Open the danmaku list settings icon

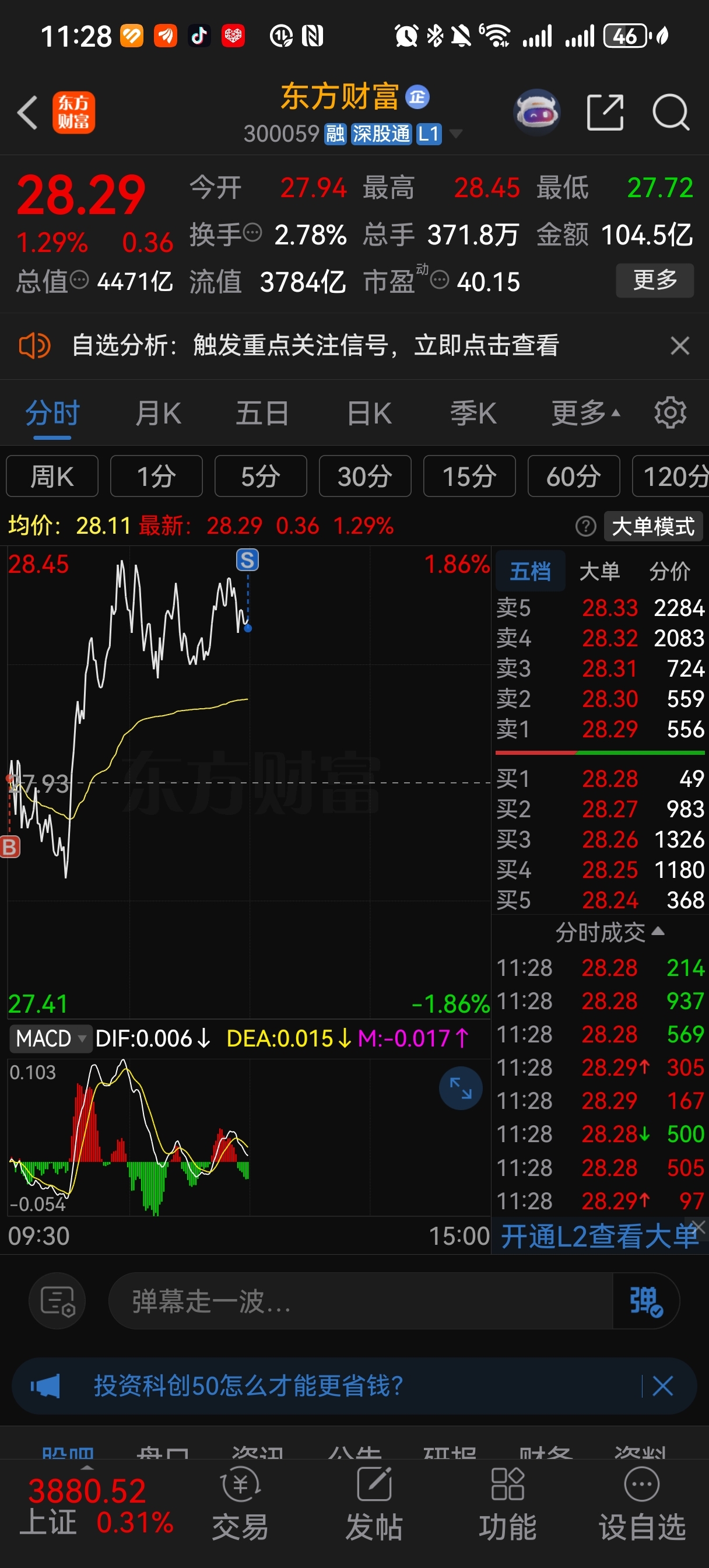click(x=57, y=1301)
